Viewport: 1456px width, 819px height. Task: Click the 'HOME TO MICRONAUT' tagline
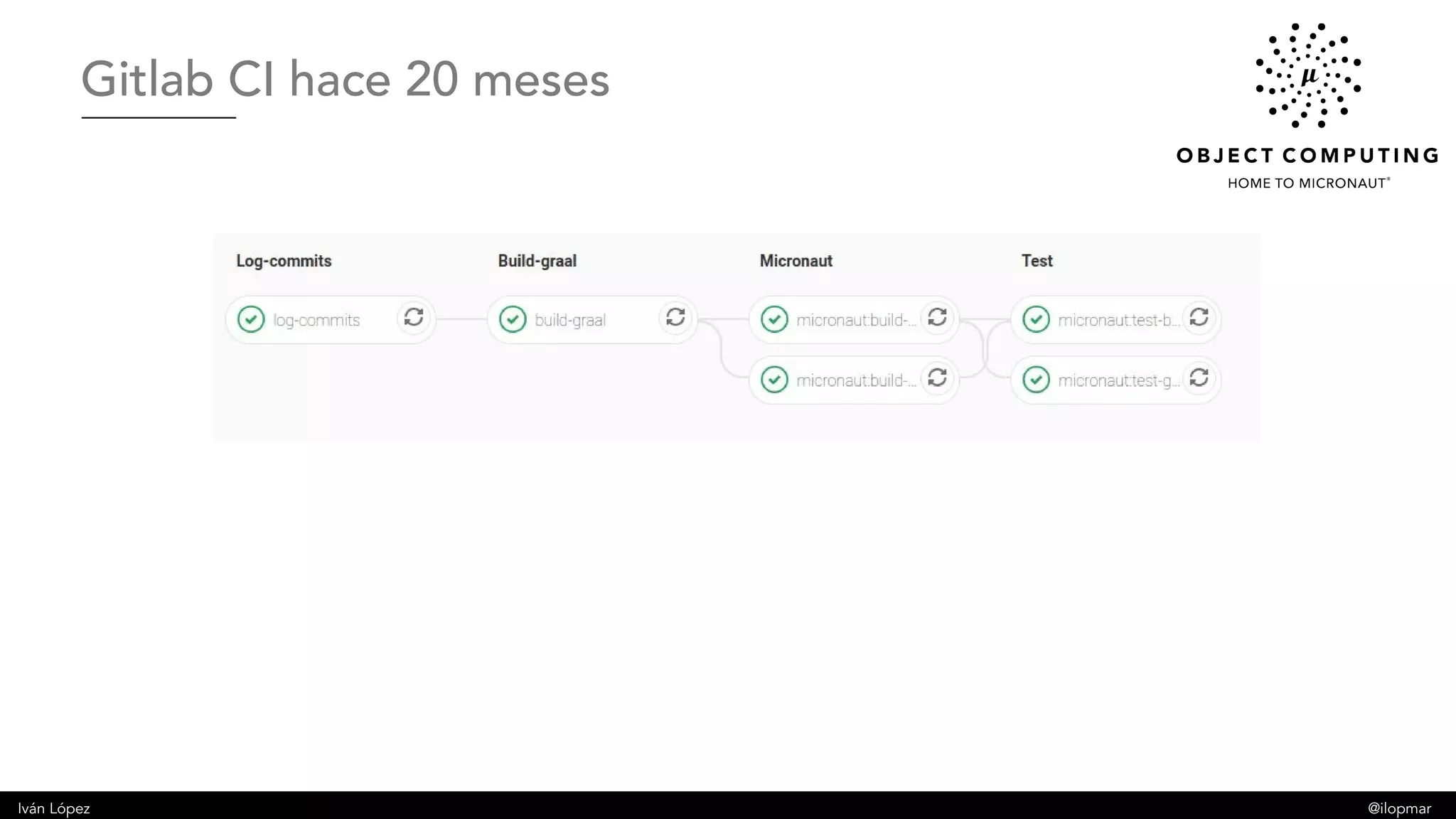pyautogui.click(x=1308, y=183)
